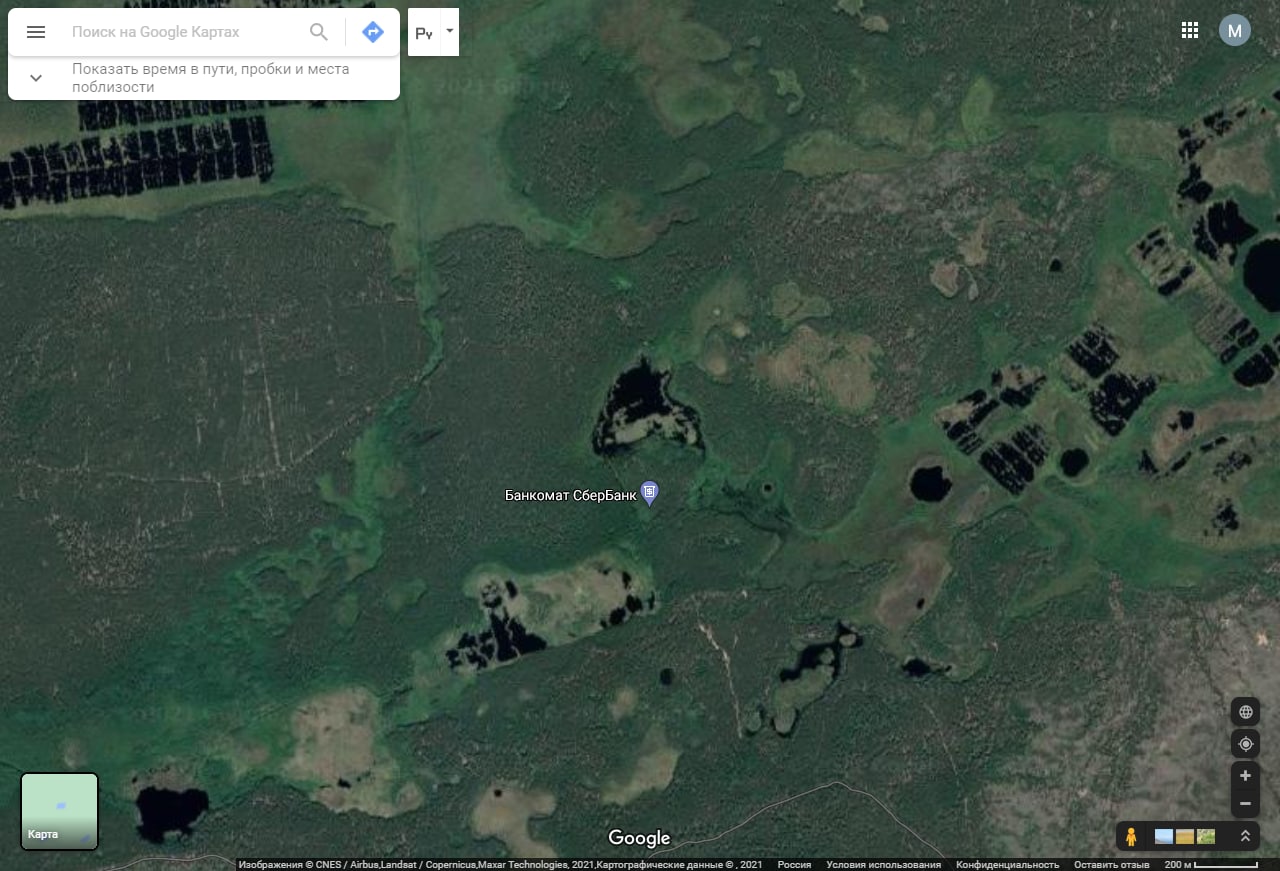
Task: Toggle the globe view button
Action: [x=1246, y=712]
